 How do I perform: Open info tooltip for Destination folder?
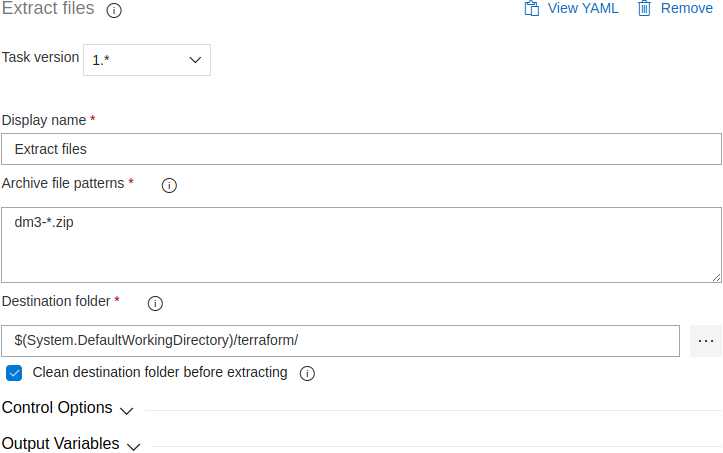[155, 303]
